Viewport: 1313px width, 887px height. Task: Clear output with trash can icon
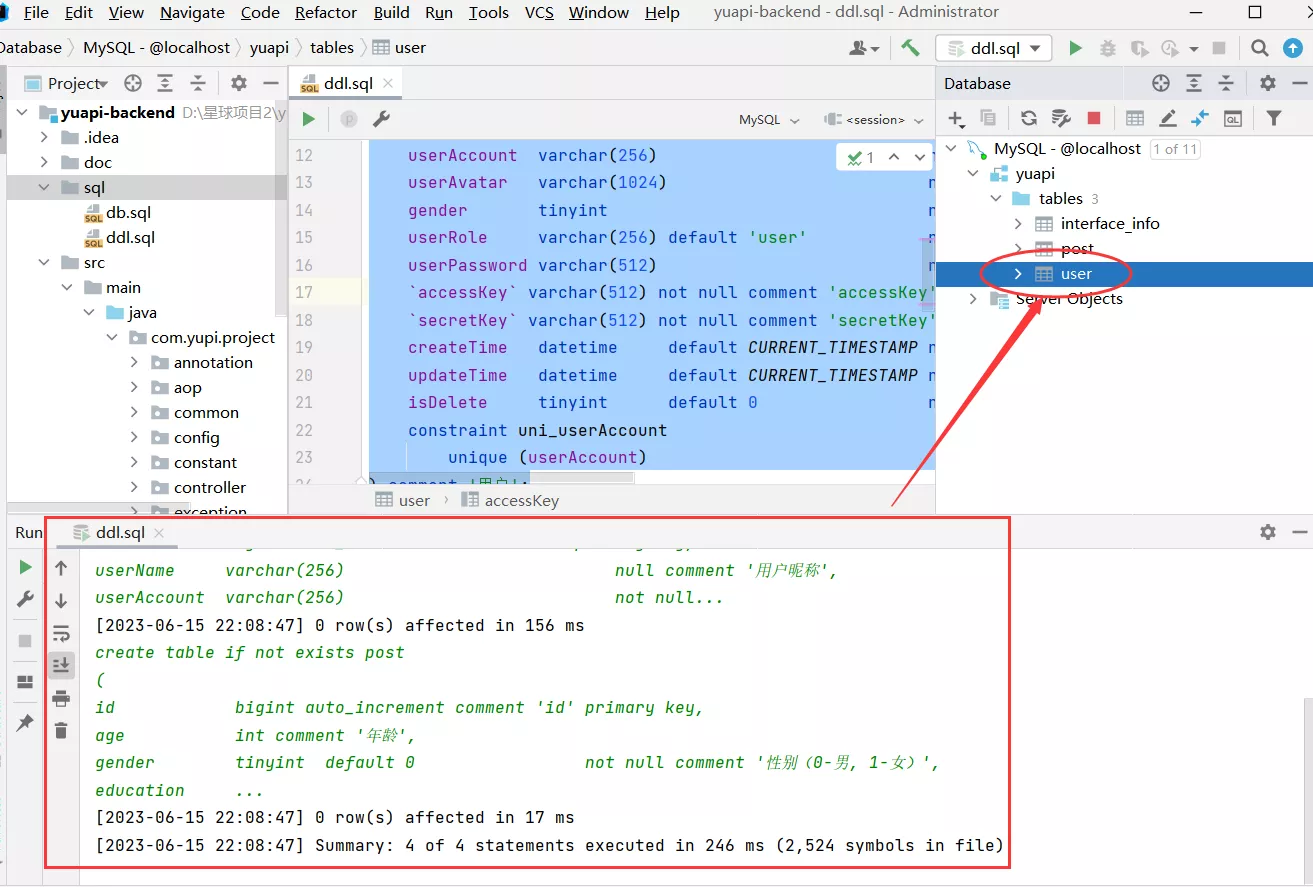61,730
